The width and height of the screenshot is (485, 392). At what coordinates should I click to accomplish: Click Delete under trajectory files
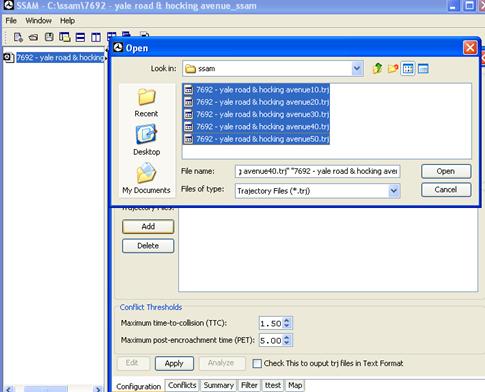(x=148, y=246)
